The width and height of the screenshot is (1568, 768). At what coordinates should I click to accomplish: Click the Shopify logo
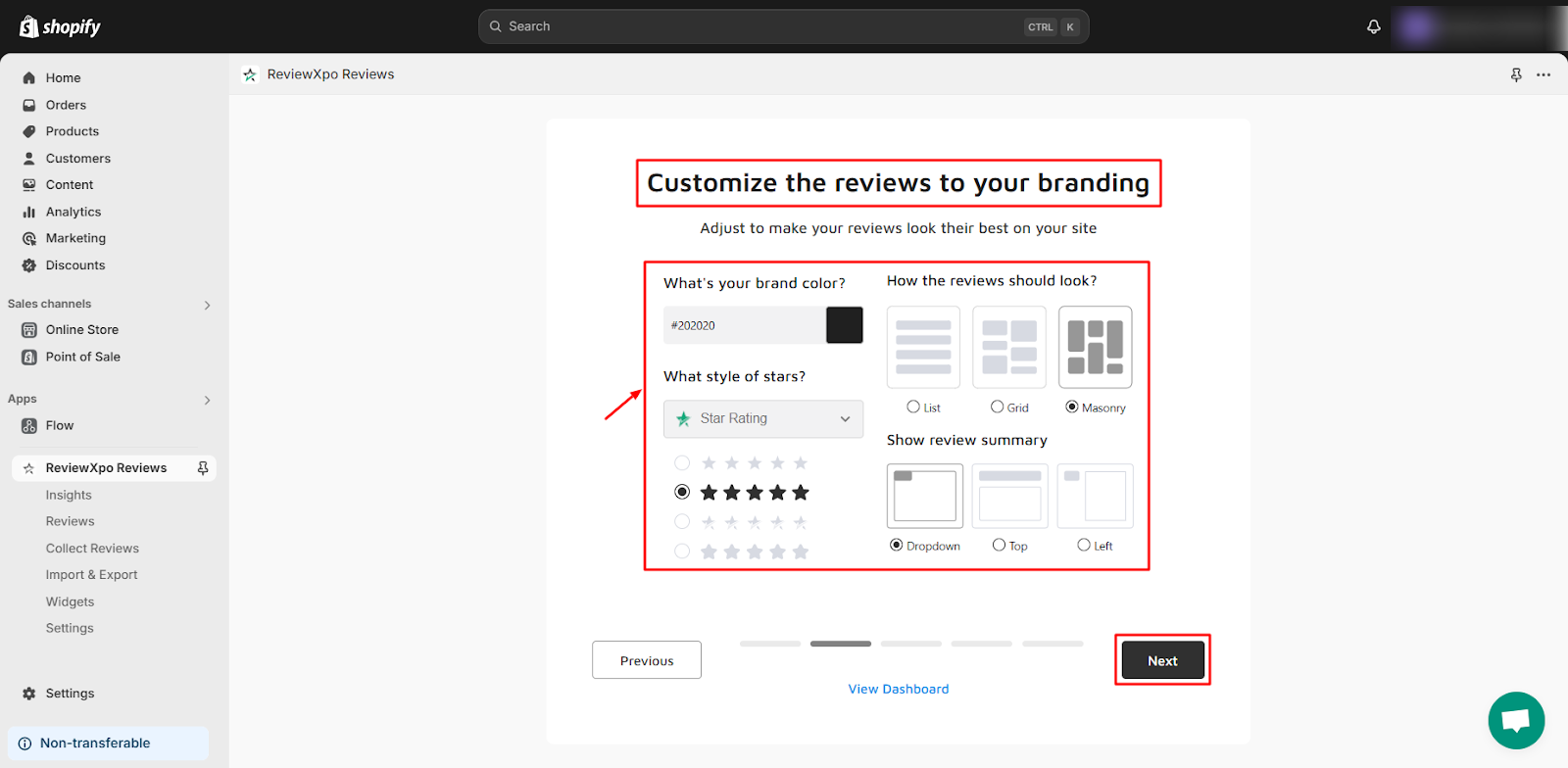(60, 26)
